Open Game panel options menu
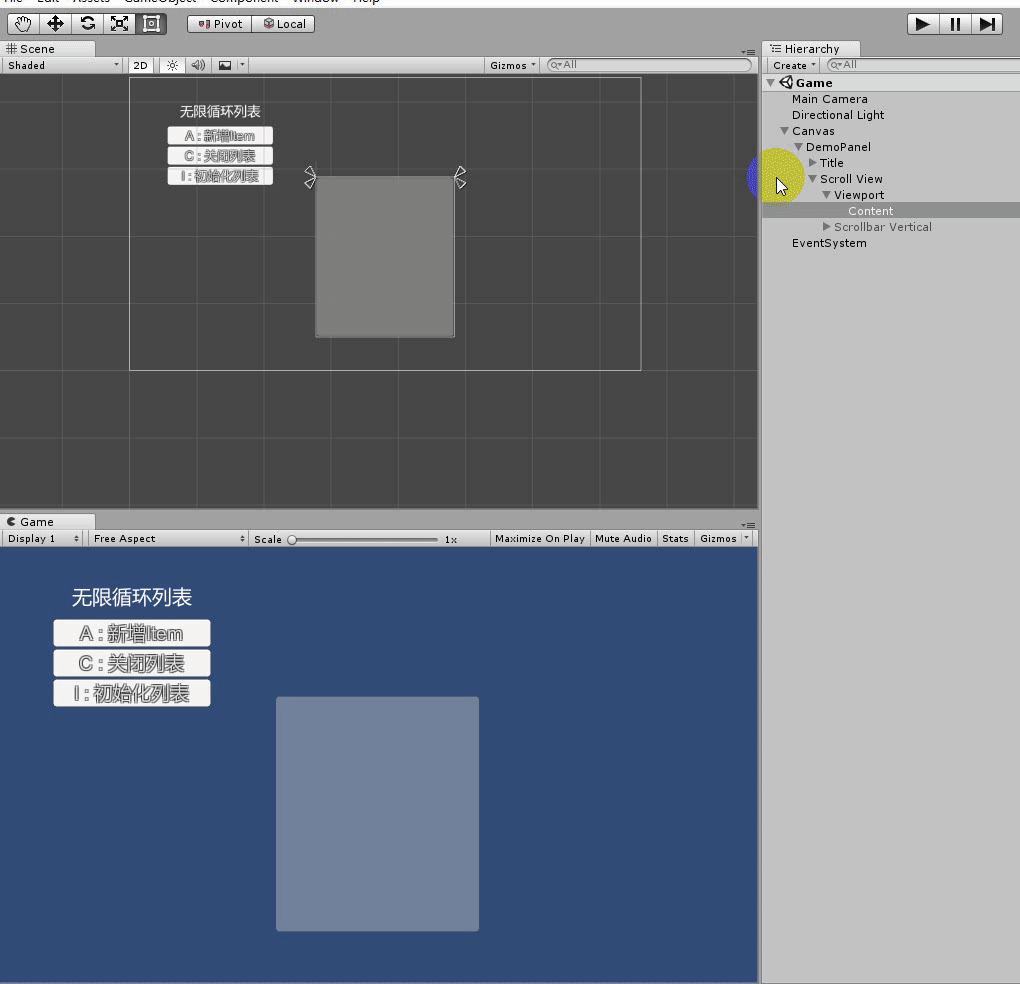 tap(748, 525)
